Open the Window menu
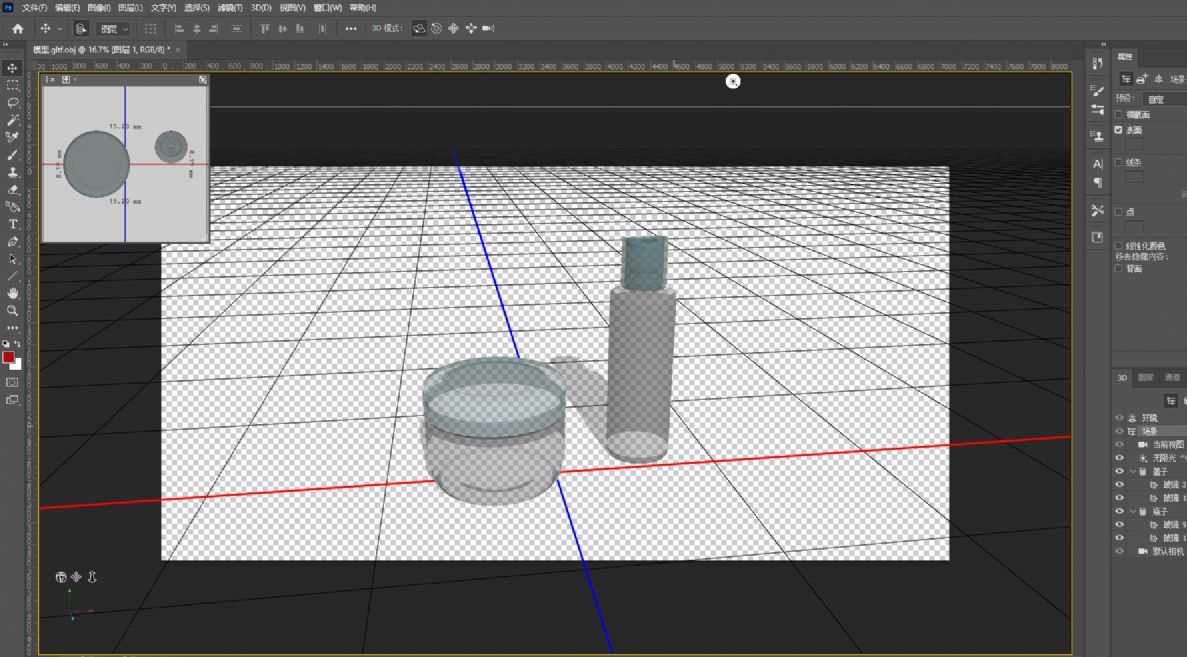 tap(328, 8)
